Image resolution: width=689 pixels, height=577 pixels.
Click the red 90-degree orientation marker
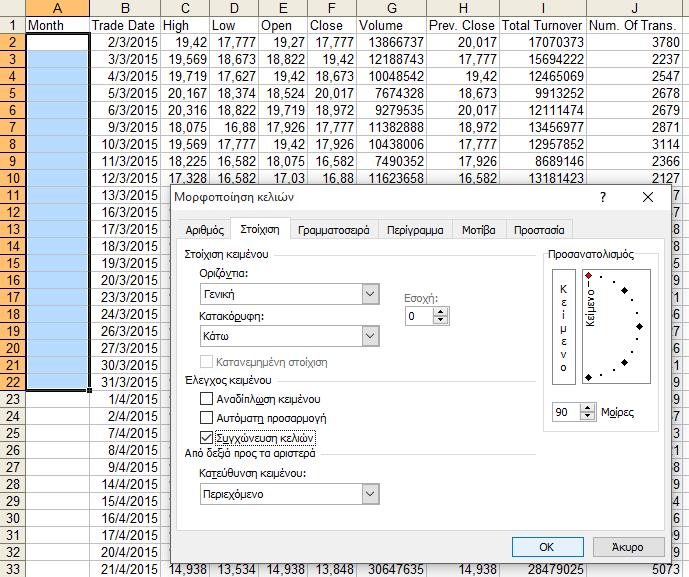588,276
